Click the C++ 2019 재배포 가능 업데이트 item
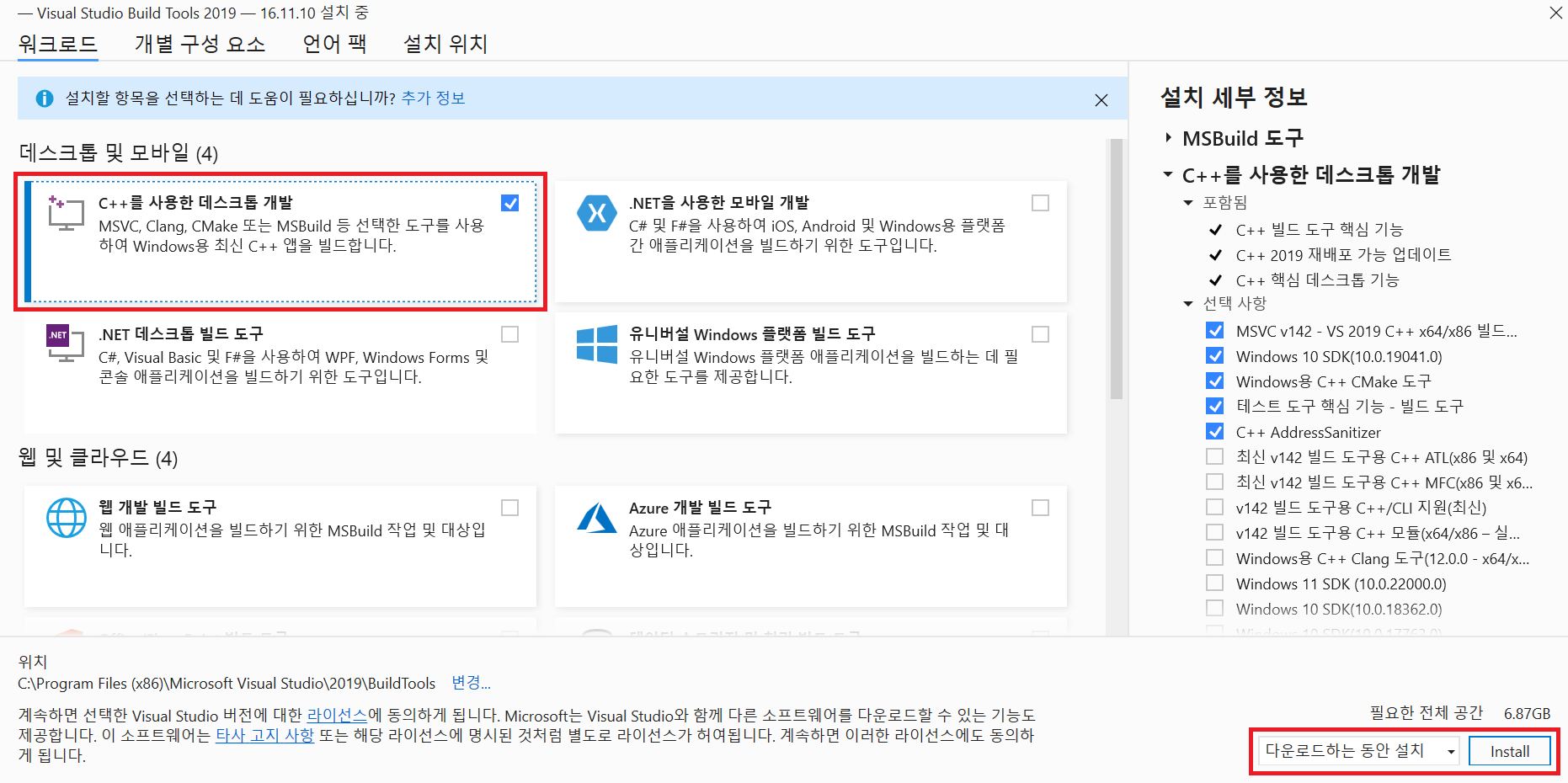Image resolution: width=1568 pixels, height=783 pixels. click(x=1343, y=254)
